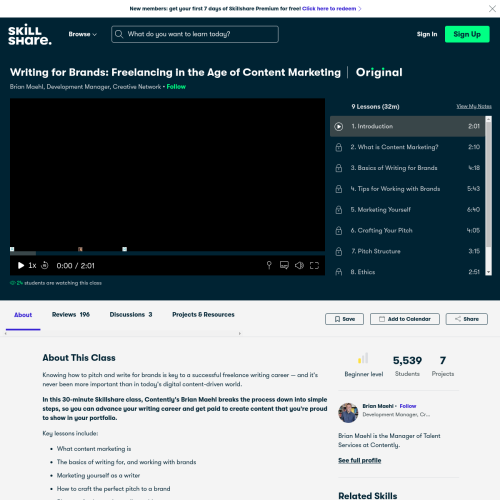The image size is (500, 500).
Task: Click the lock icon for Marketing Yourself
Action: tap(339, 210)
